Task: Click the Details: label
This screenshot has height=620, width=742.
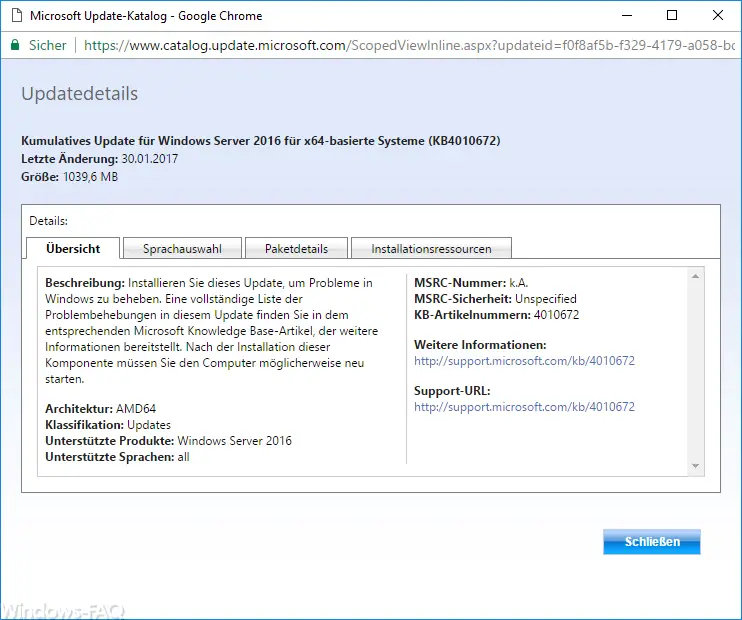Action: click(48, 221)
